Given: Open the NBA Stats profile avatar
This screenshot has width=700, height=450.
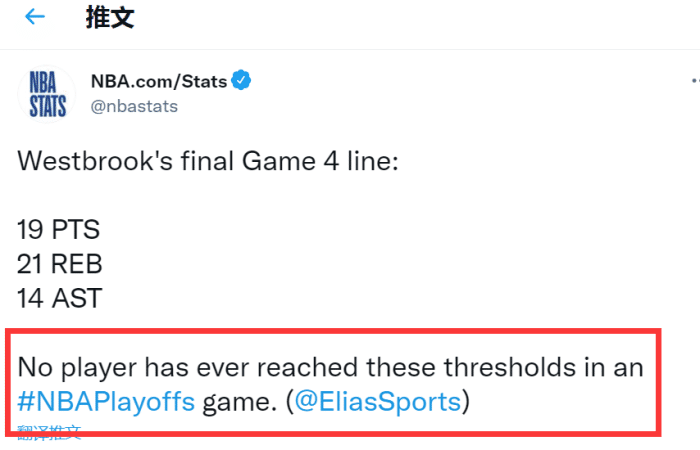Looking at the screenshot, I should (x=48, y=93).
